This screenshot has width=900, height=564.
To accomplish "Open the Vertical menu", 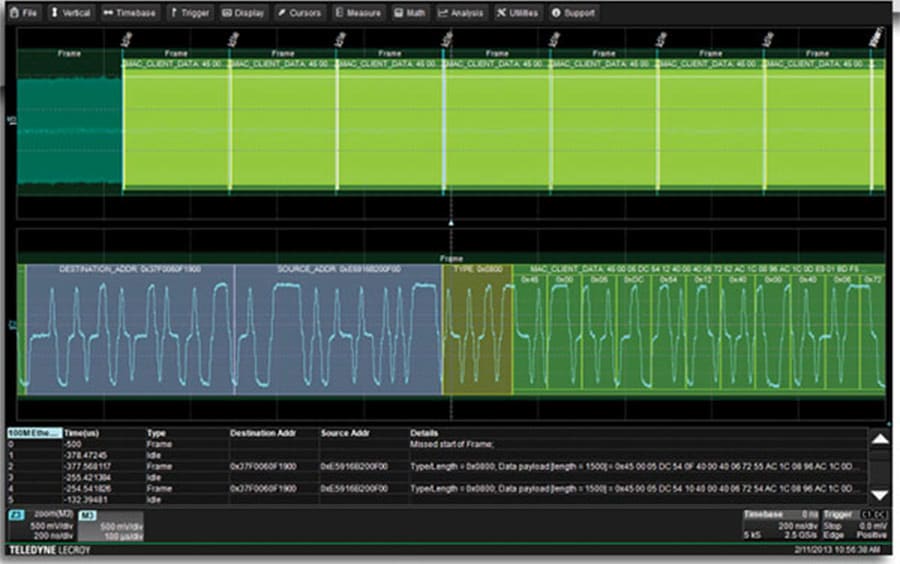I will pos(71,13).
